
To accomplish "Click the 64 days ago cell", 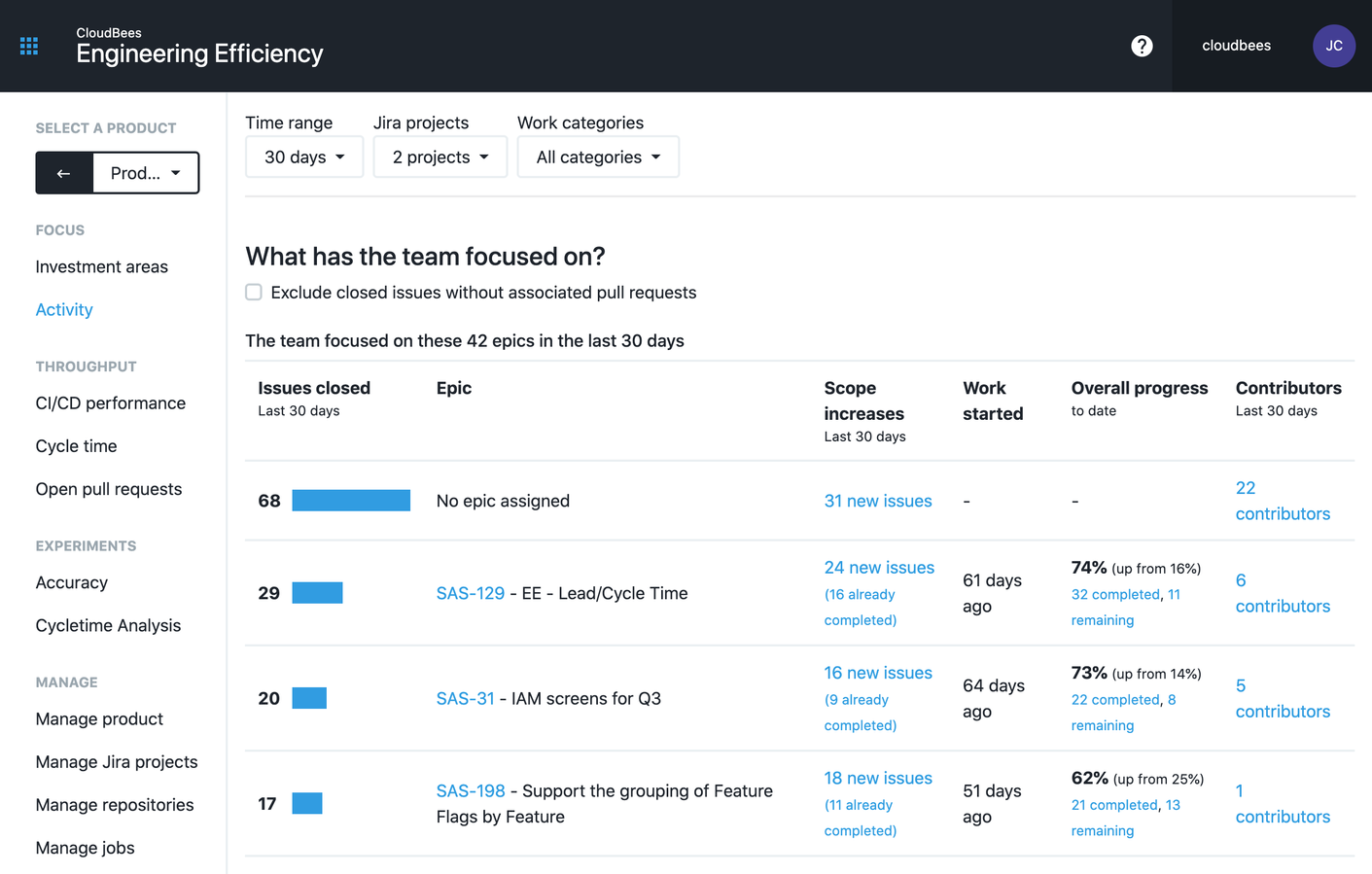I will coord(994,698).
